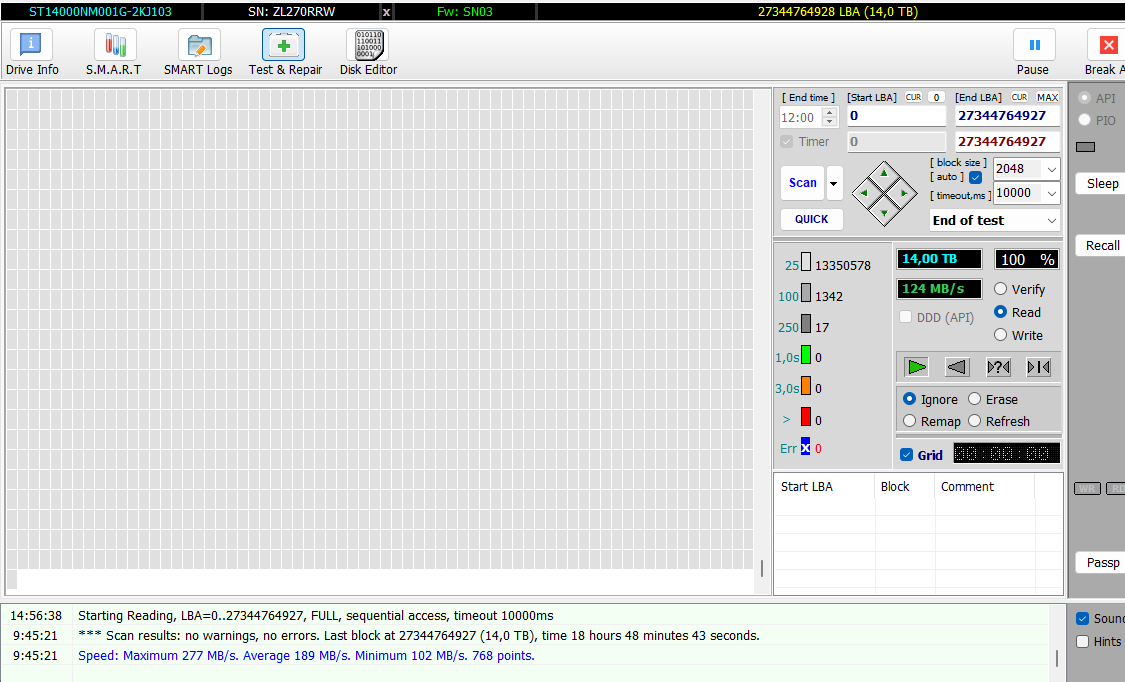The width and height of the screenshot is (1125, 682).
Task: Select the Erase error action
Action: coord(974,399)
